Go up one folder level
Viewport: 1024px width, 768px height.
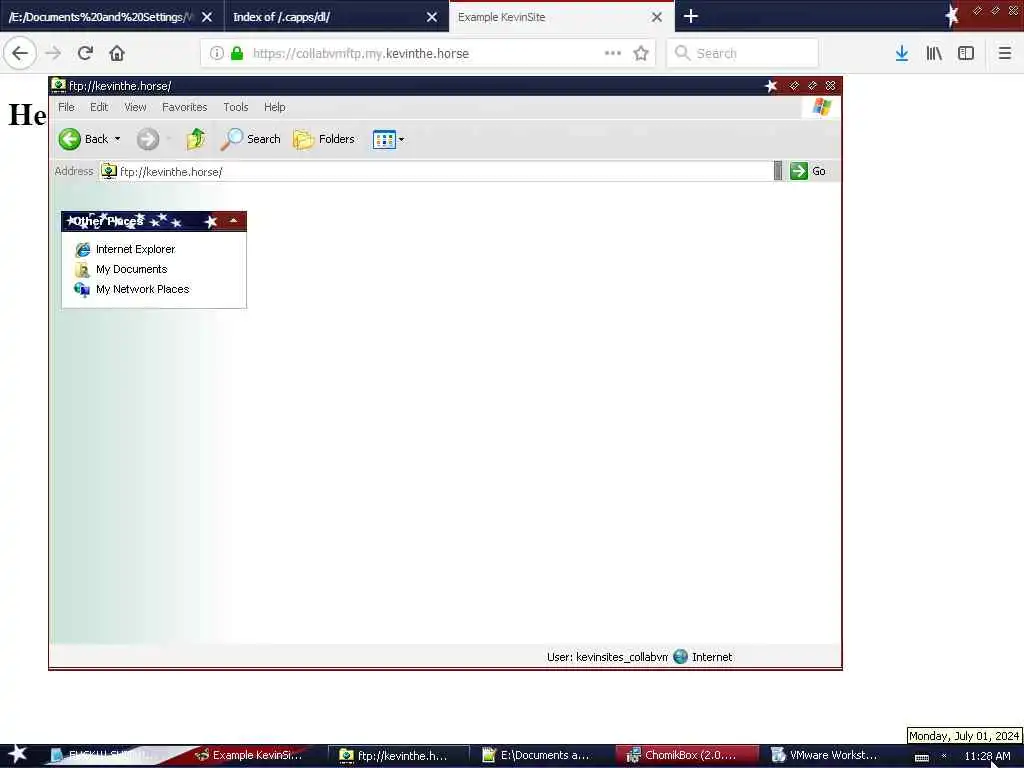(x=195, y=139)
